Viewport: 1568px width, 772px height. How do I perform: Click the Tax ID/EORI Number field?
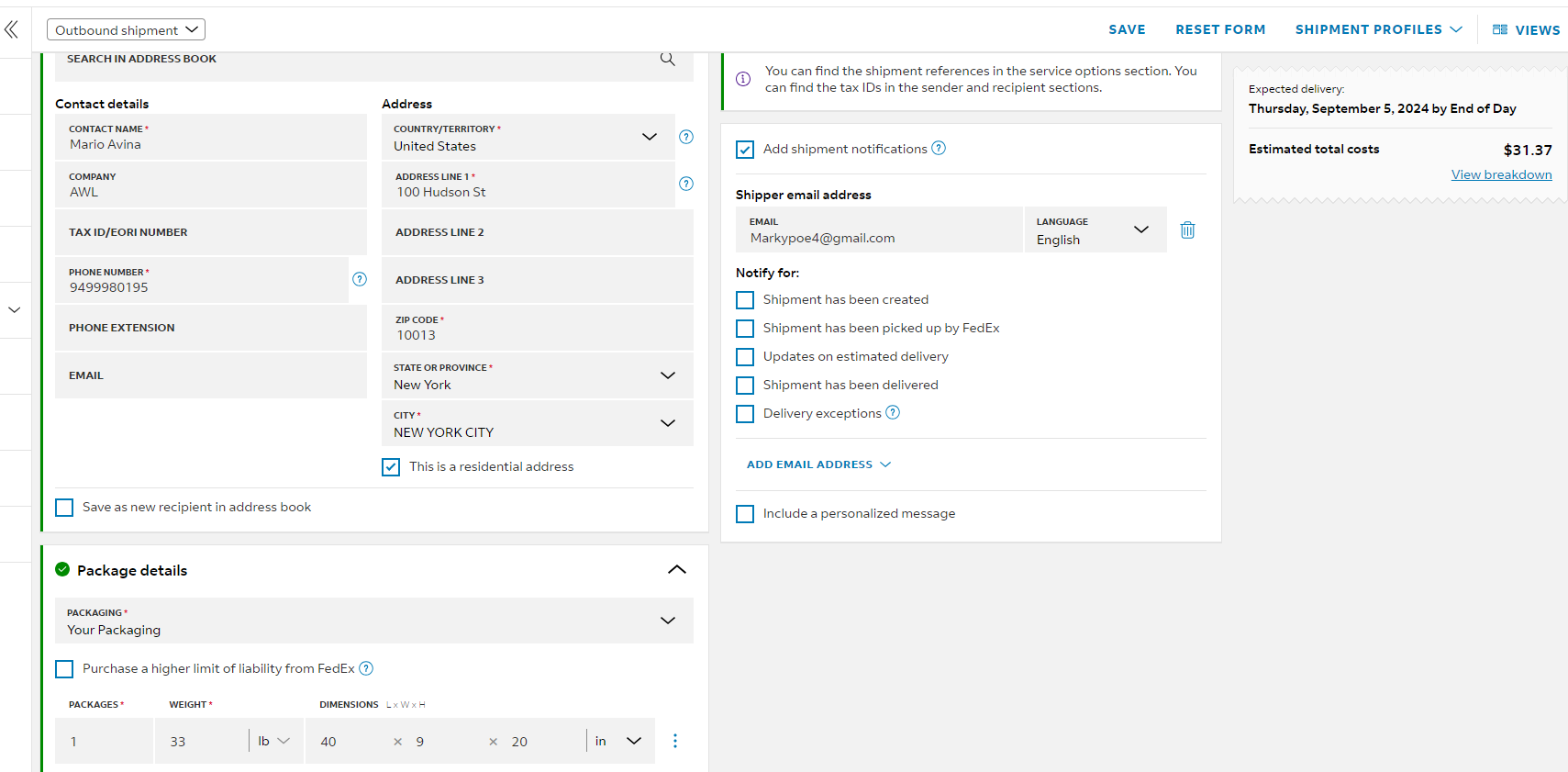pos(211,232)
